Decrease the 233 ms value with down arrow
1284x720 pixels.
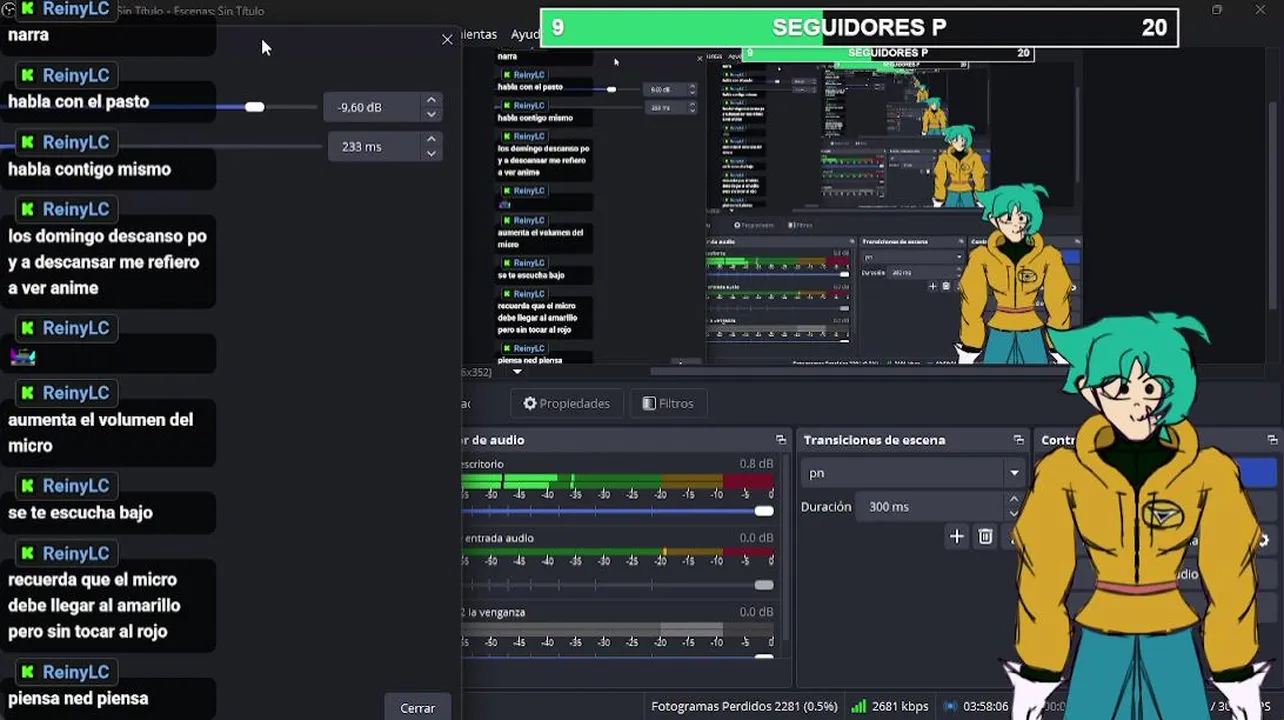(x=431, y=153)
